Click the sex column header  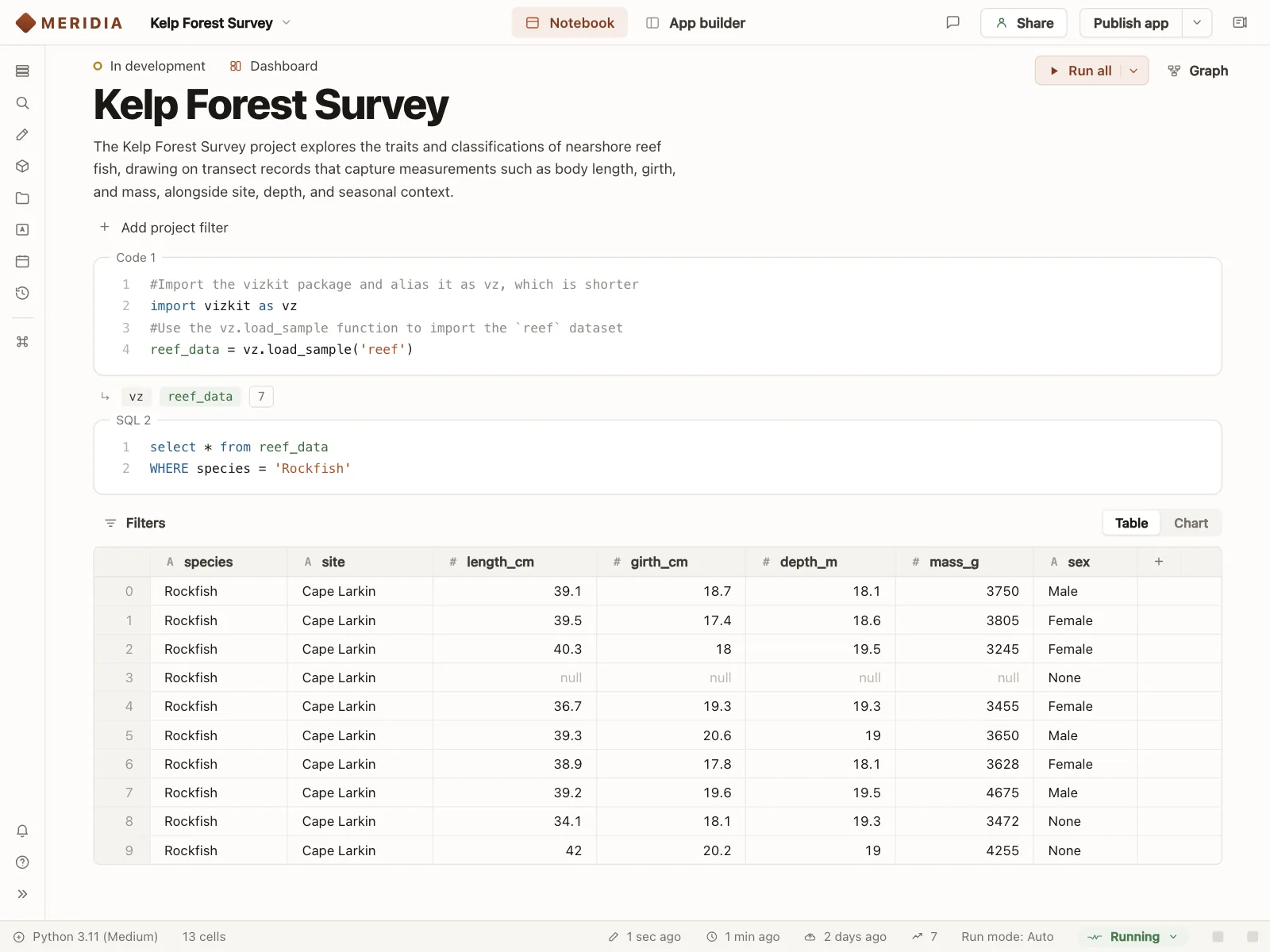pyautogui.click(x=1086, y=562)
